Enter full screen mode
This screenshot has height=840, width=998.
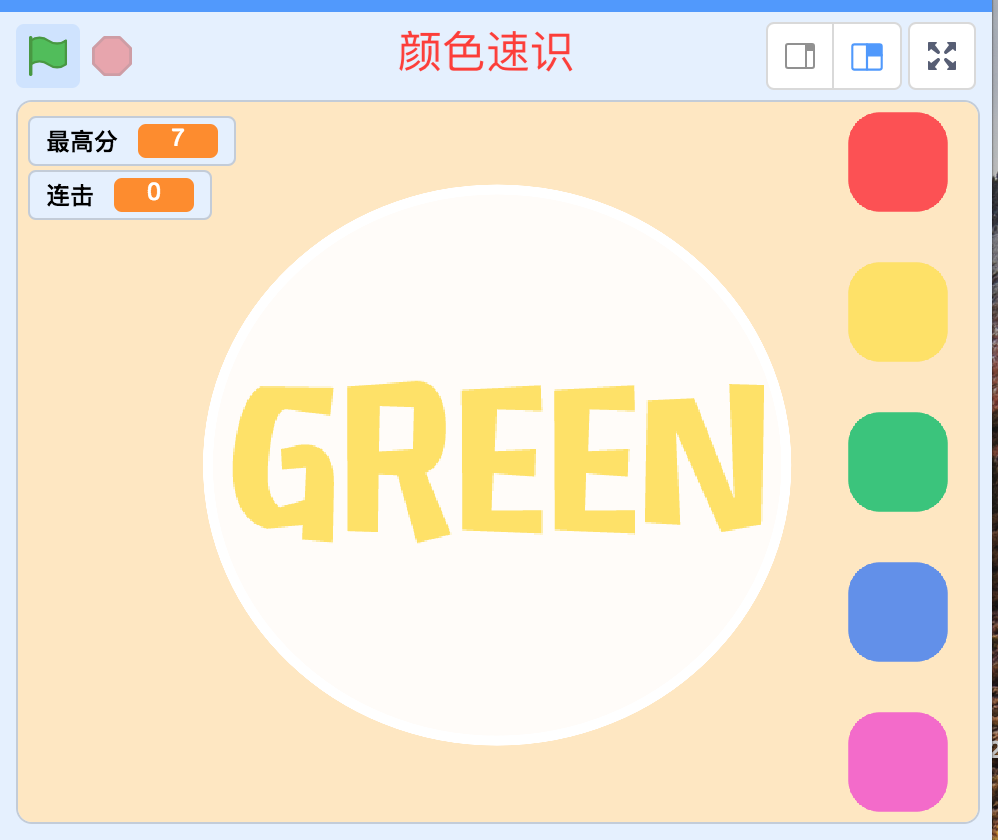pos(942,56)
